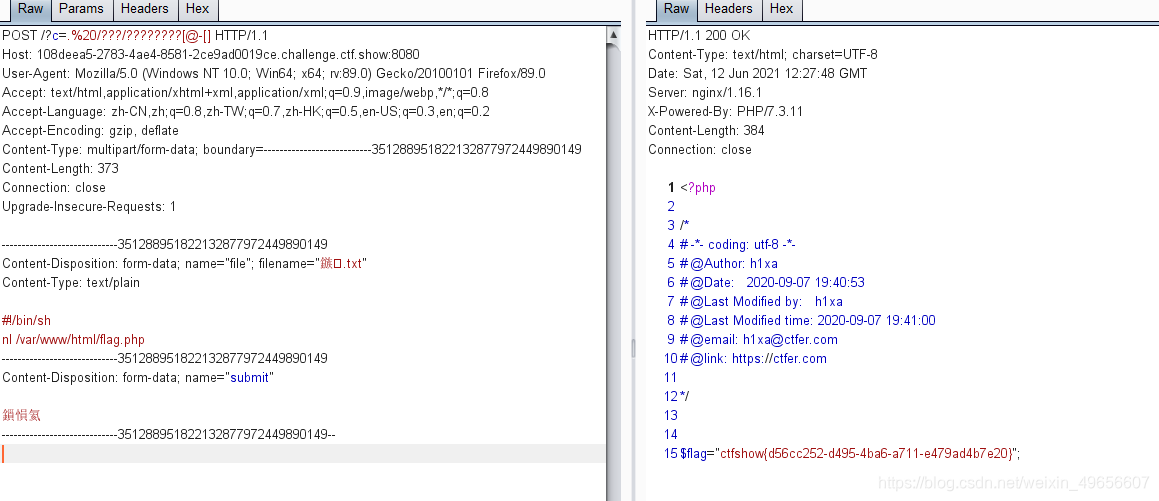This screenshot has width=1159, height=501.
Task: Click the Host header line
Action: coord(211,55)
